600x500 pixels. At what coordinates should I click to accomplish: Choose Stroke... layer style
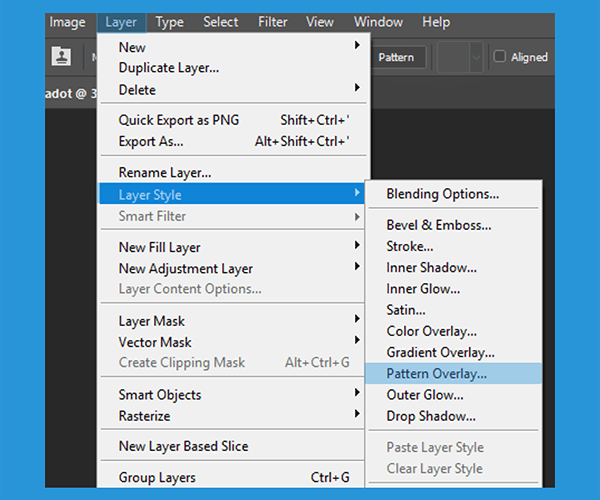coord(453,246)
